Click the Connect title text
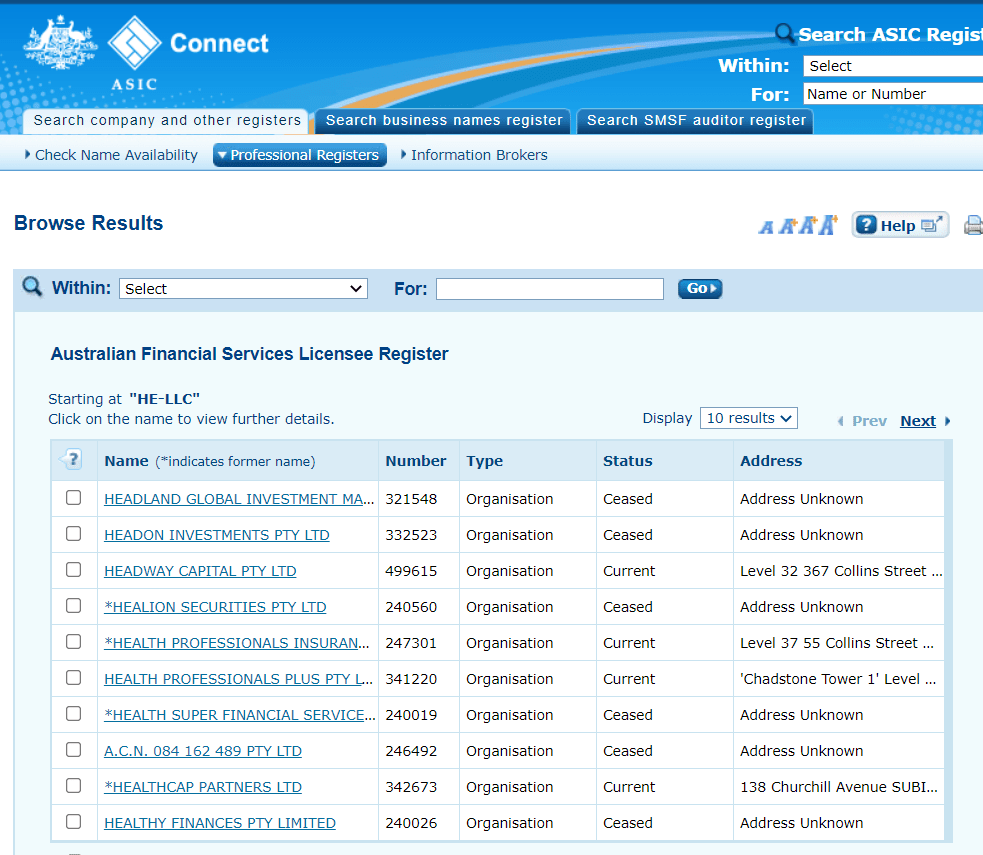Image resolution: width=983 pixels, height=855 pixels. tap(219, 43)
